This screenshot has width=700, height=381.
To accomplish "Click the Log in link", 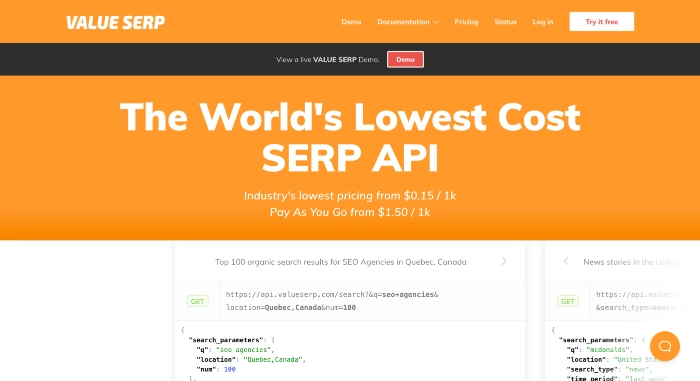I will (543, 22).
